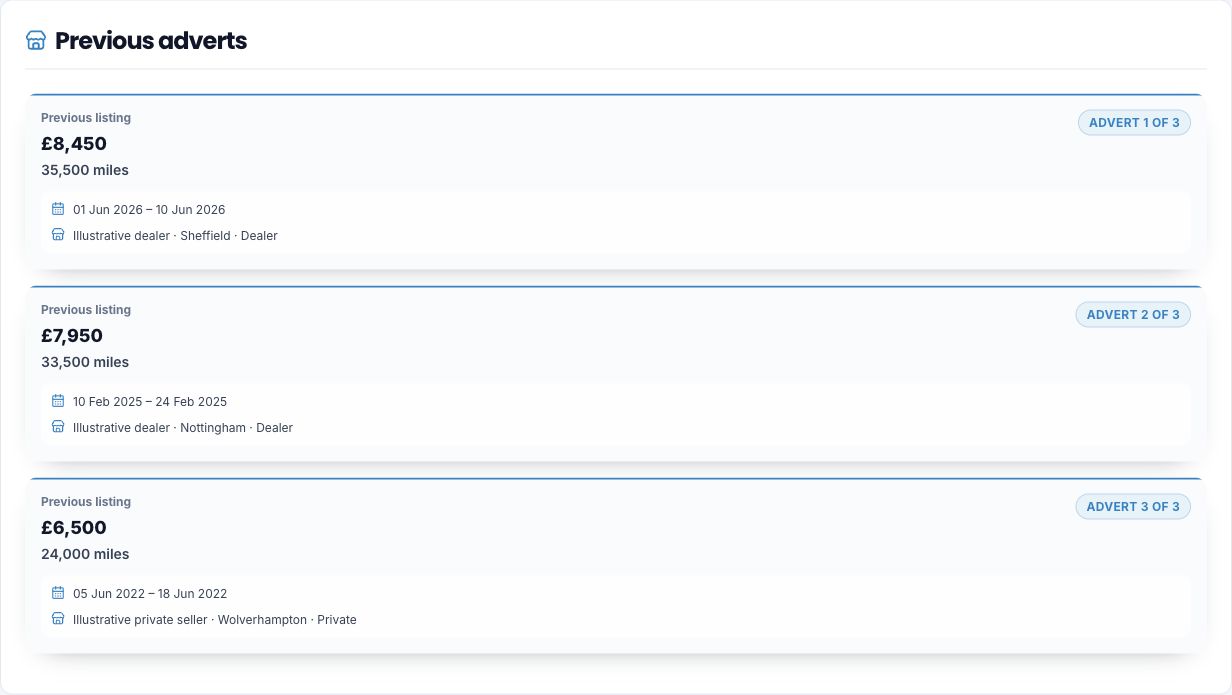This screenshot has width=1232, height=695.
Task: Click the Previous adverts heading
Action: (x=151, y=41)
